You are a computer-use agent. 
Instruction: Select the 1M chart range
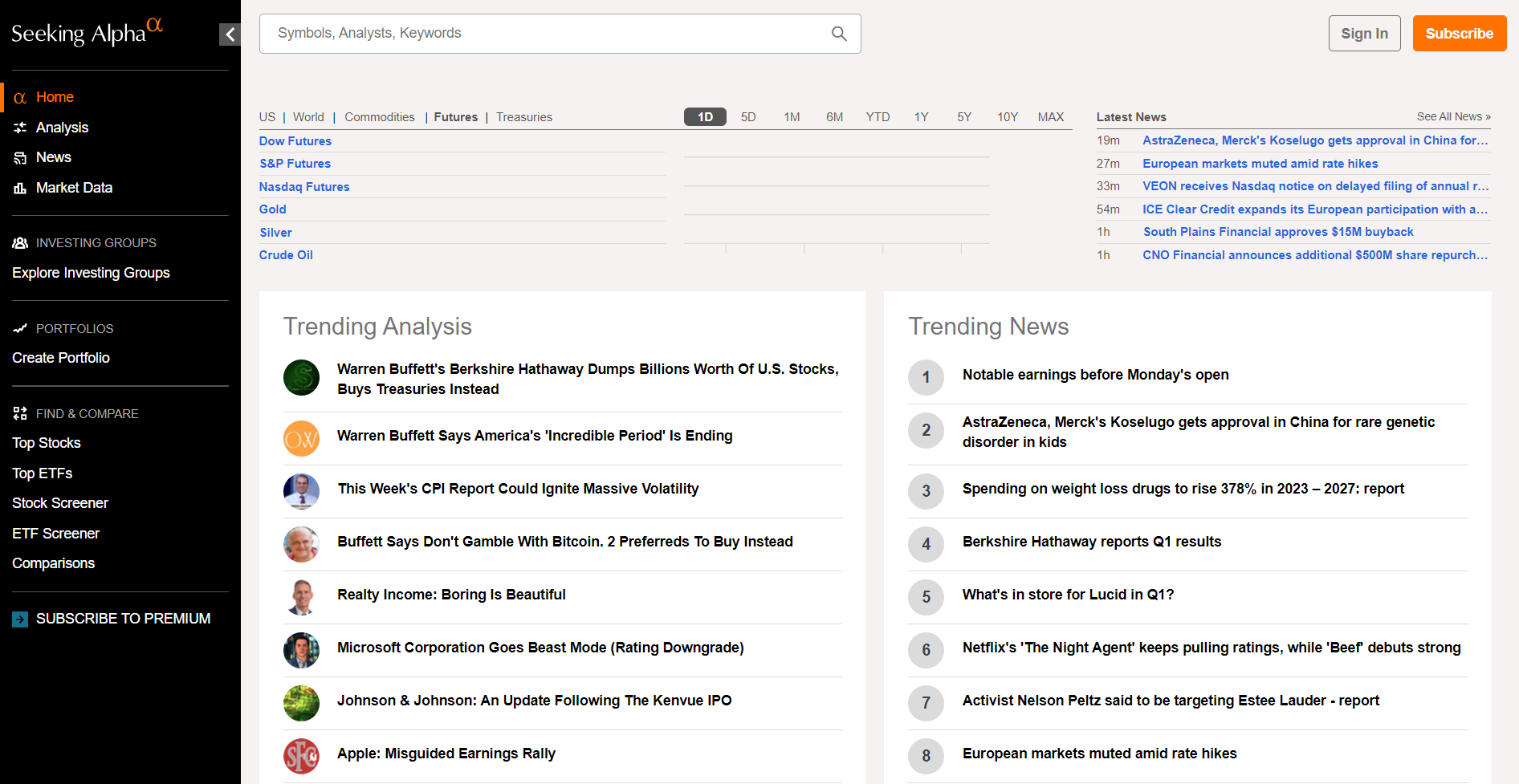point(792,117)
